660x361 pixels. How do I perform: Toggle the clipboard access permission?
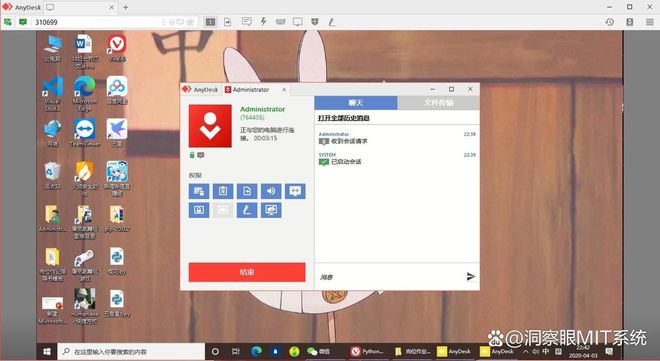[x=223, y=191]
